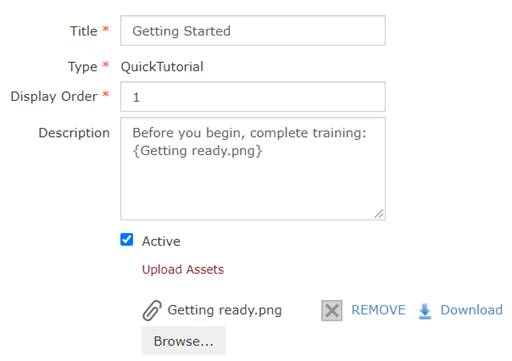The height and width of the screenshot is (361, 512).
Task: Click the Type field label
Action: click(x=83, y=67)
